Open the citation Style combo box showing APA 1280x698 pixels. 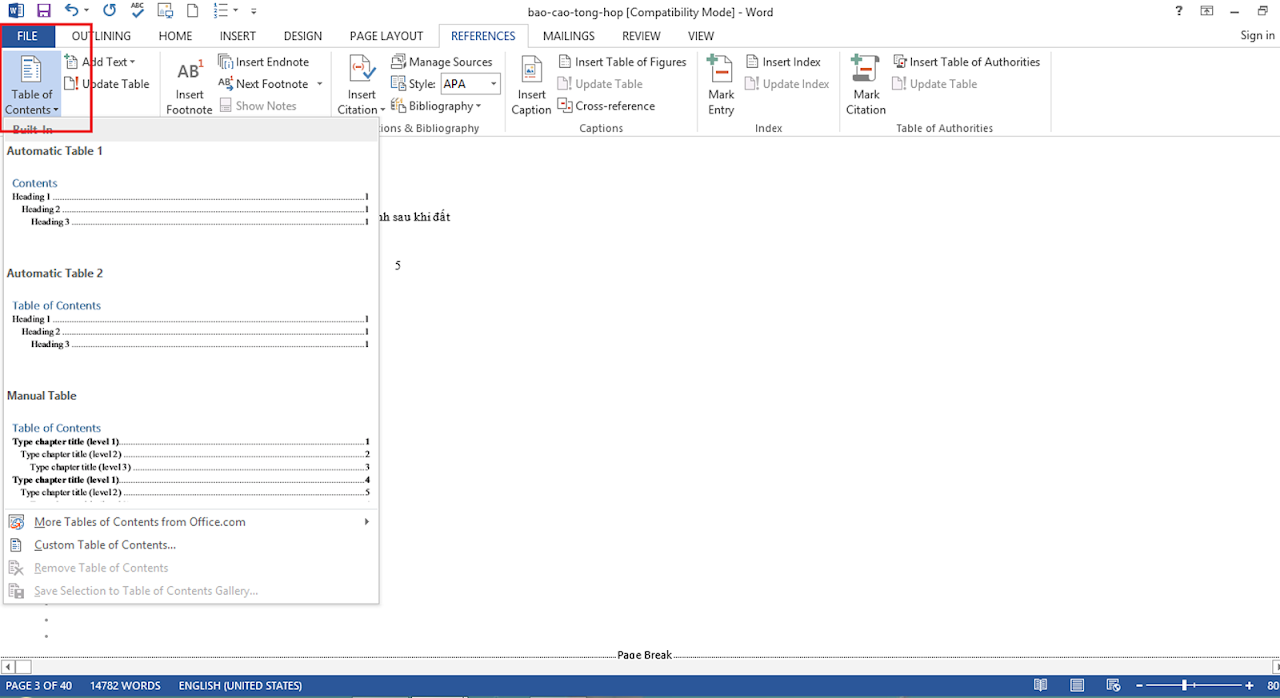tap(470, 84)
